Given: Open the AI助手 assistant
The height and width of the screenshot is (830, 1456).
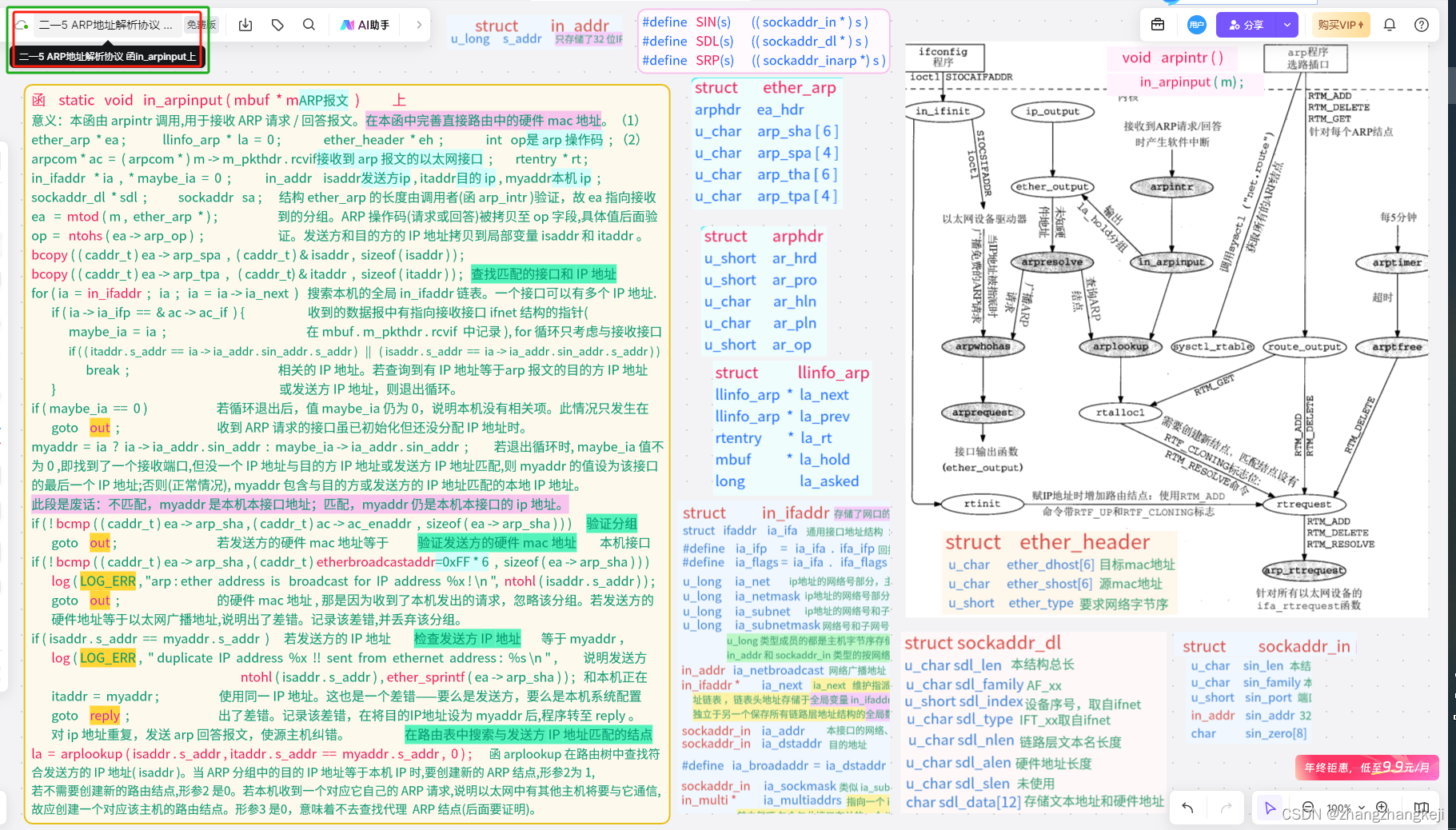Looking at the screenshot, I should (x=365, y=25).
